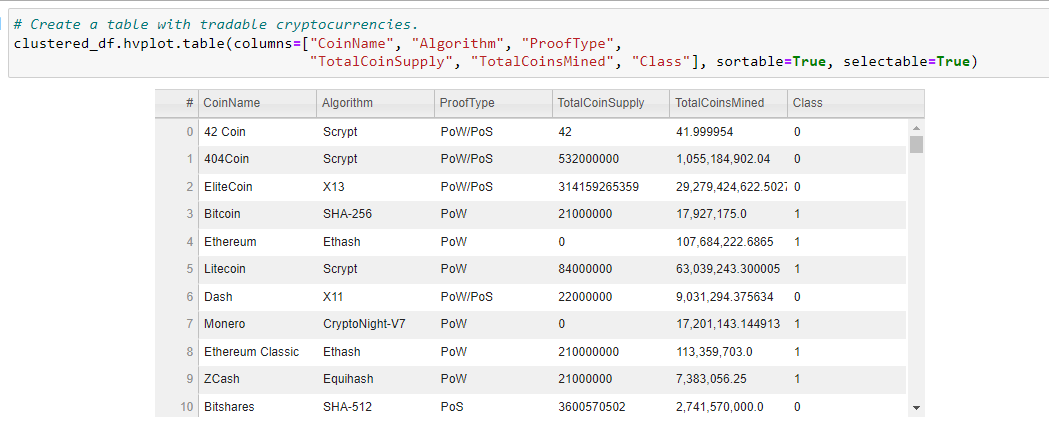The height and width of the screenshot is (443, 1049).
Task: Select the 404Coin cell
Action: point(258,159)
